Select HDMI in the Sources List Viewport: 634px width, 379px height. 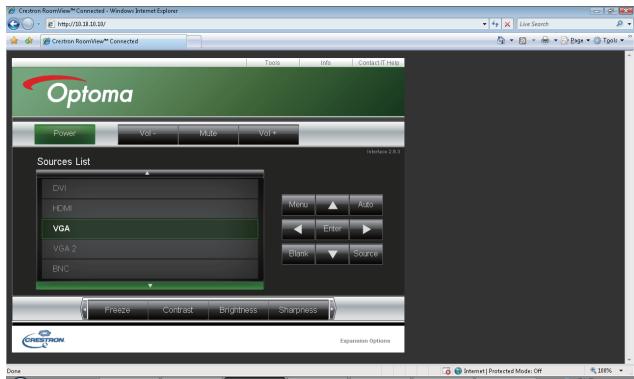tap(150, 208)
